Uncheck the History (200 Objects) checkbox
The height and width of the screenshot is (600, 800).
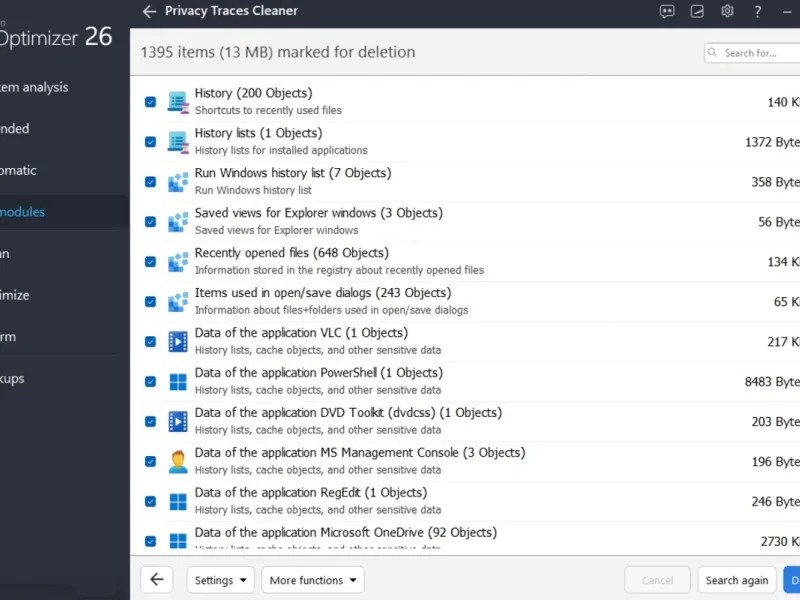click(150, 102)
